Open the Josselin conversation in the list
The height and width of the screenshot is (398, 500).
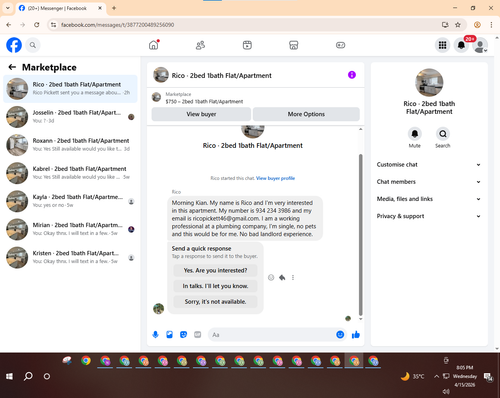tap(70, 117)
